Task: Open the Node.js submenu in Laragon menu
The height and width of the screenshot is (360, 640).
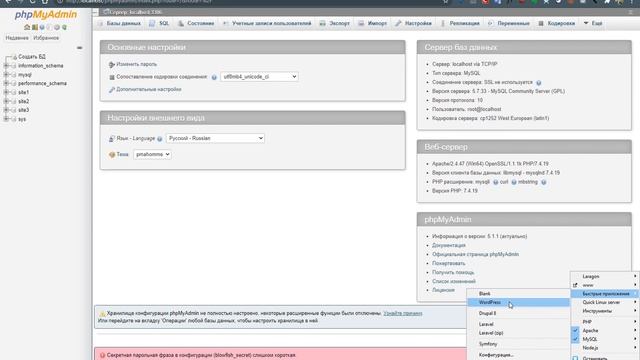Action: point(604,348)
